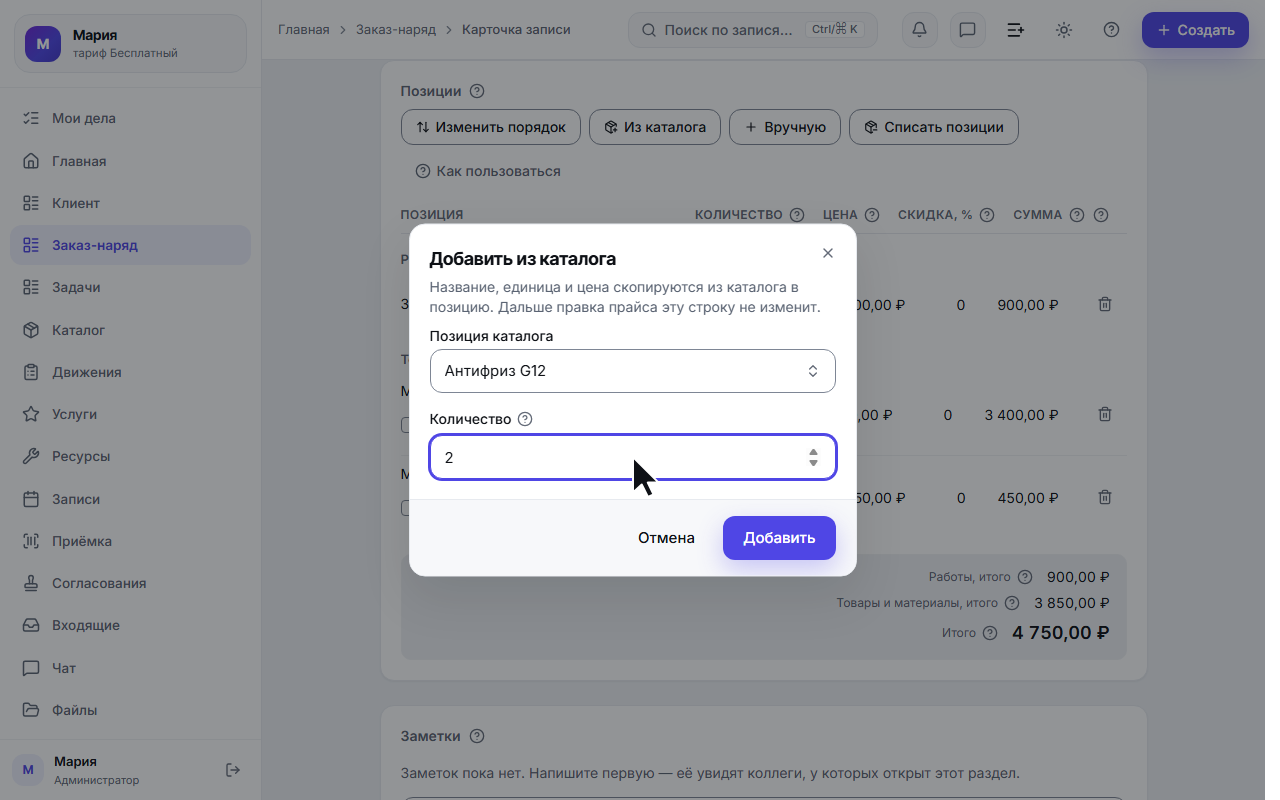Open the Входящие inbox
The image size is (1280, 800).
click(x=130, y=625)
